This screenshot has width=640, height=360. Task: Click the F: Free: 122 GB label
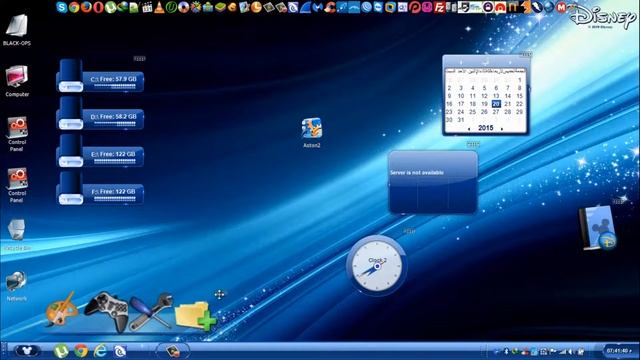click(113, 191)
